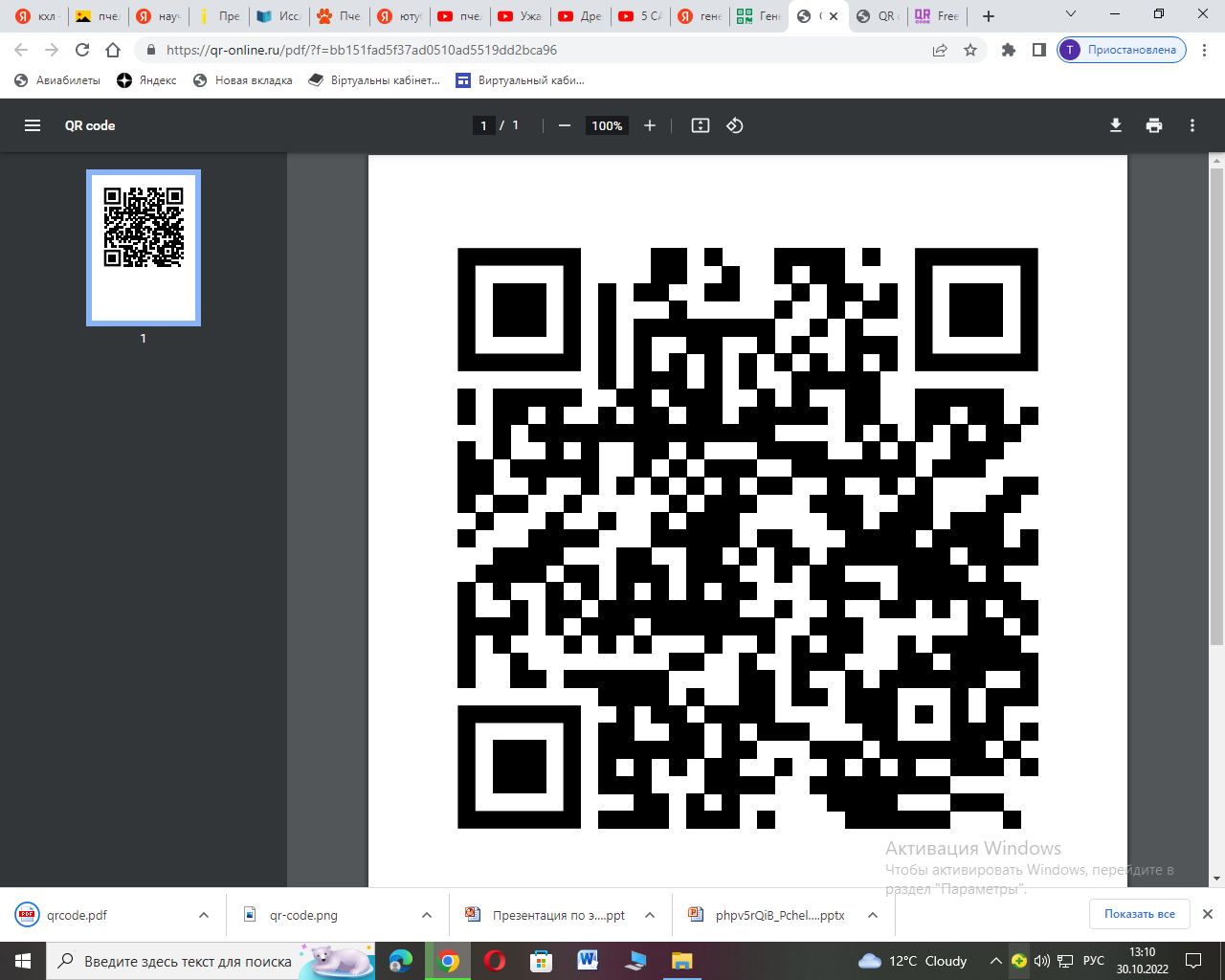Image resolution: width=1225 pixels, height=980 pixels.
Task: Zoom in with the plus icon
Action: click(650, 125)
